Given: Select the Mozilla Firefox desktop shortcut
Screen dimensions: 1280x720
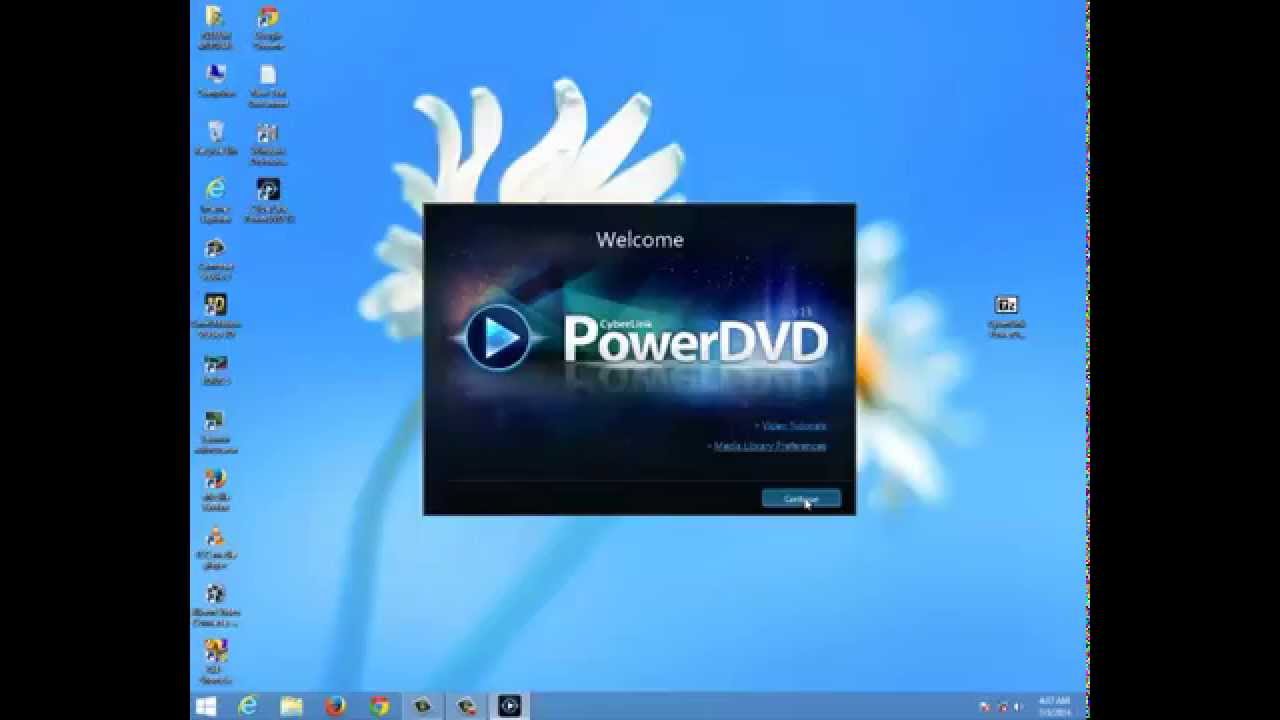Looking at the screenshot, I should [215, 489].
